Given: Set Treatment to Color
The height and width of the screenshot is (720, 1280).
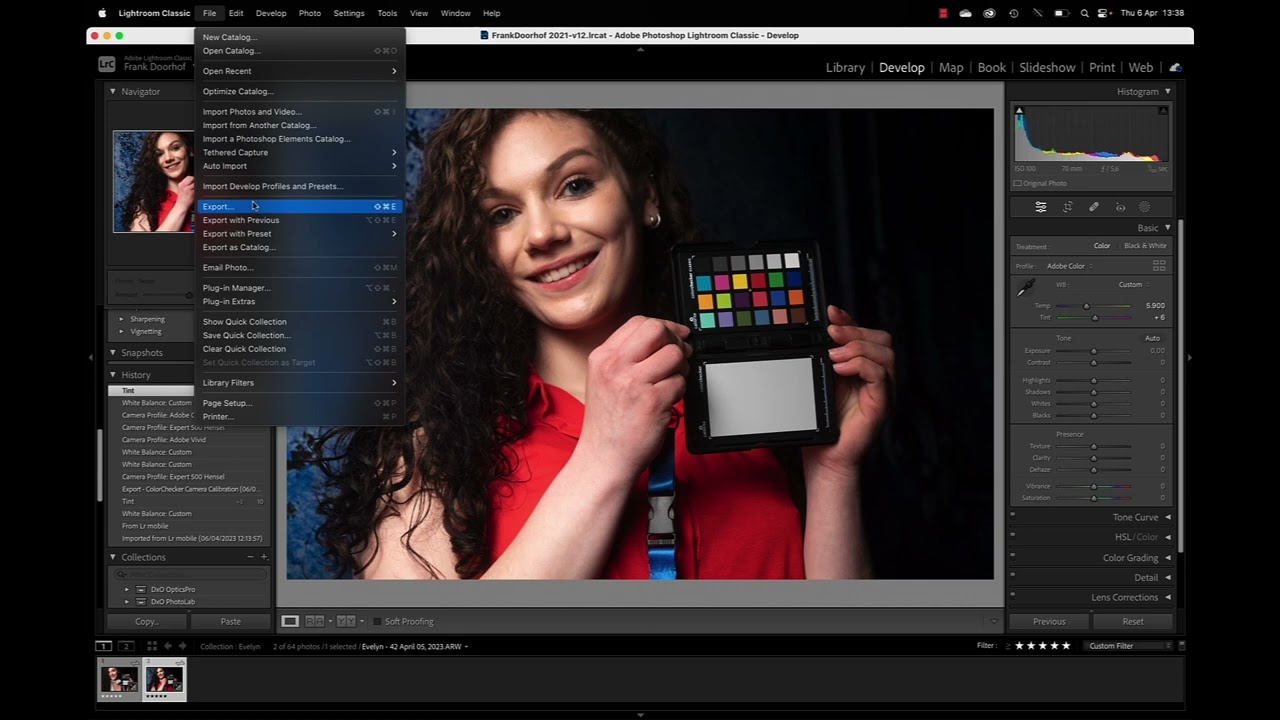Looking at the screenshot, I should 1102,246.
